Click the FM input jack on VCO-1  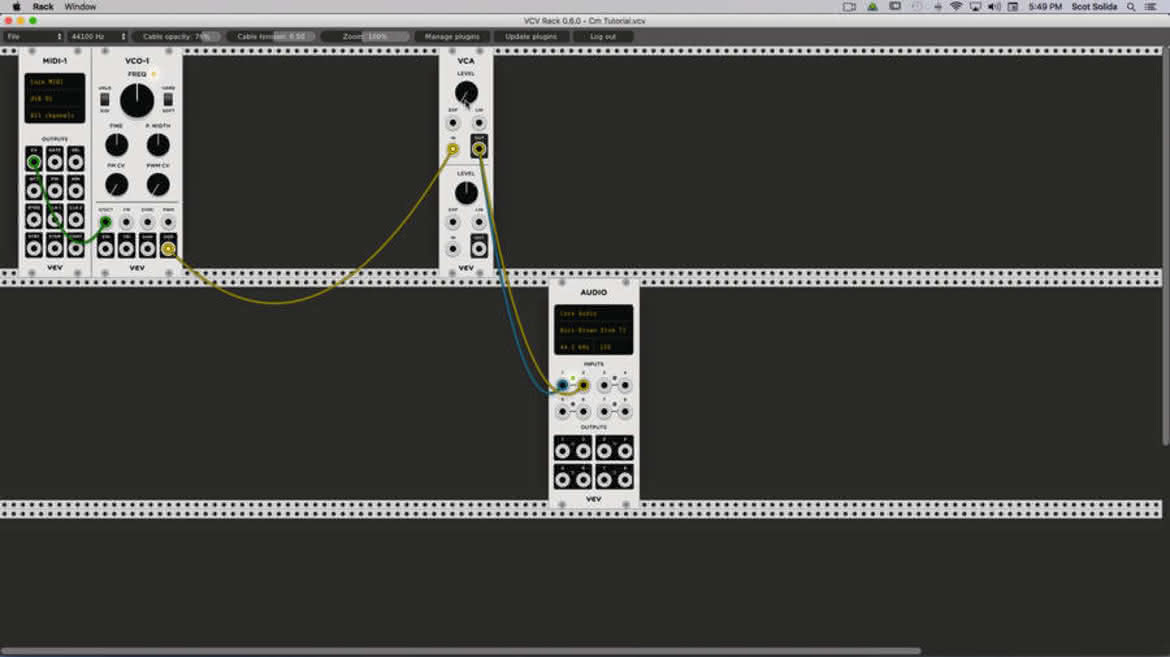click(x=126, y=222)
